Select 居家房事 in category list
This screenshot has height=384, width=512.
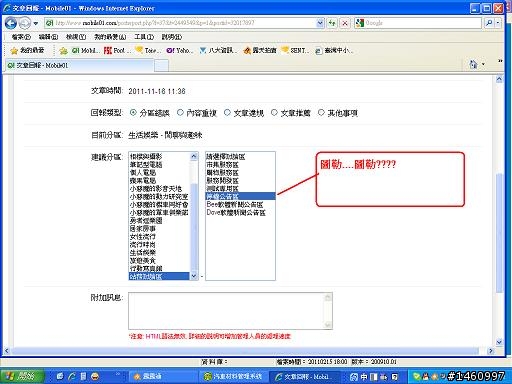pyautogui.click(x=159, y=228)
